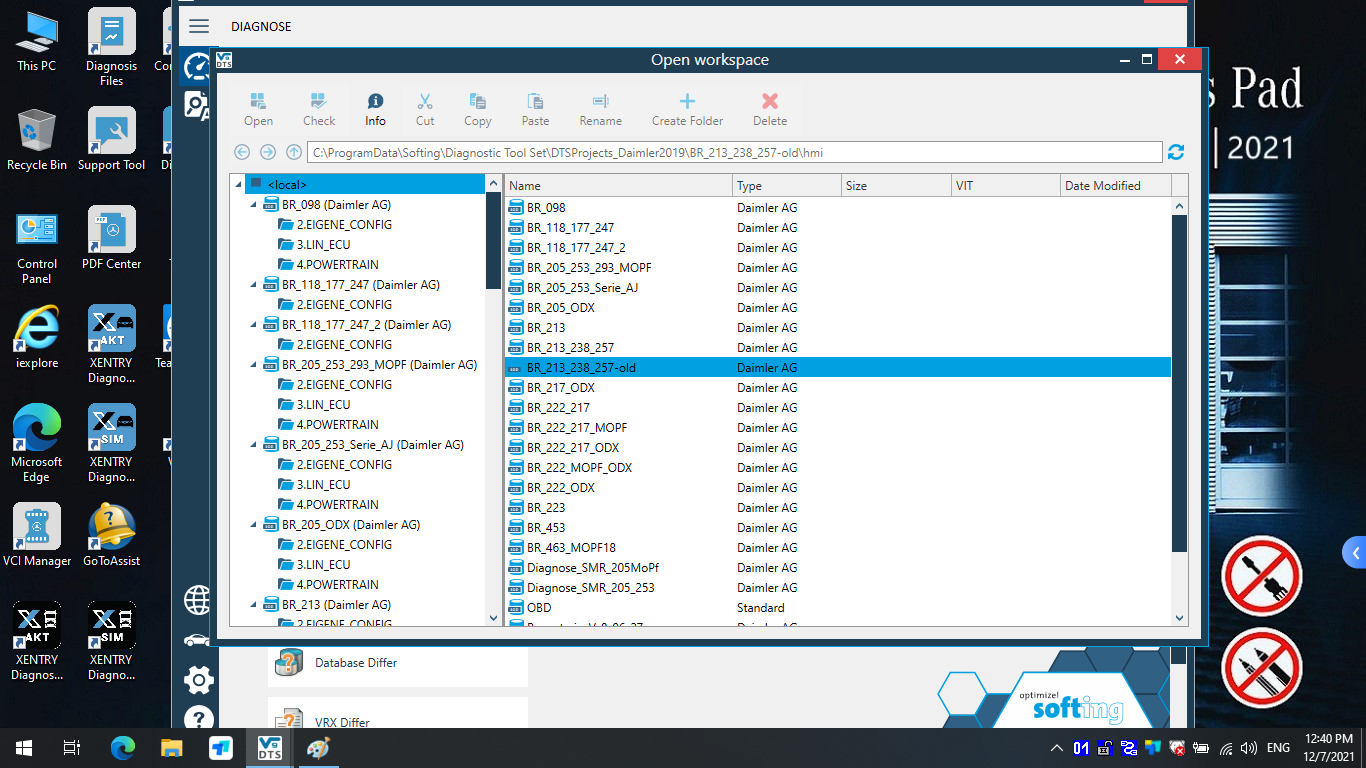
Task: Open the hamburger menu in DIAGNOSE window
Action: 199,27
